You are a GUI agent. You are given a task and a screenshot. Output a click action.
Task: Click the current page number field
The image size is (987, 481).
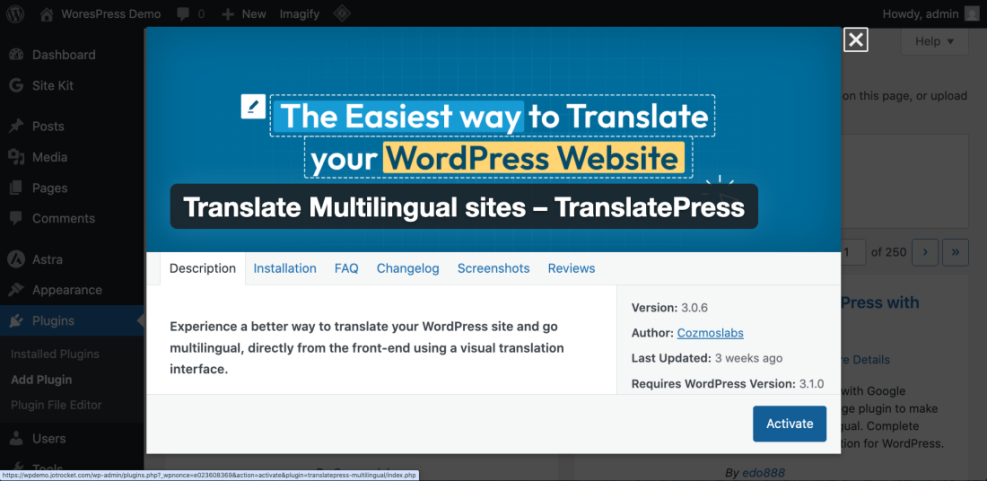[x=854, y=252]
